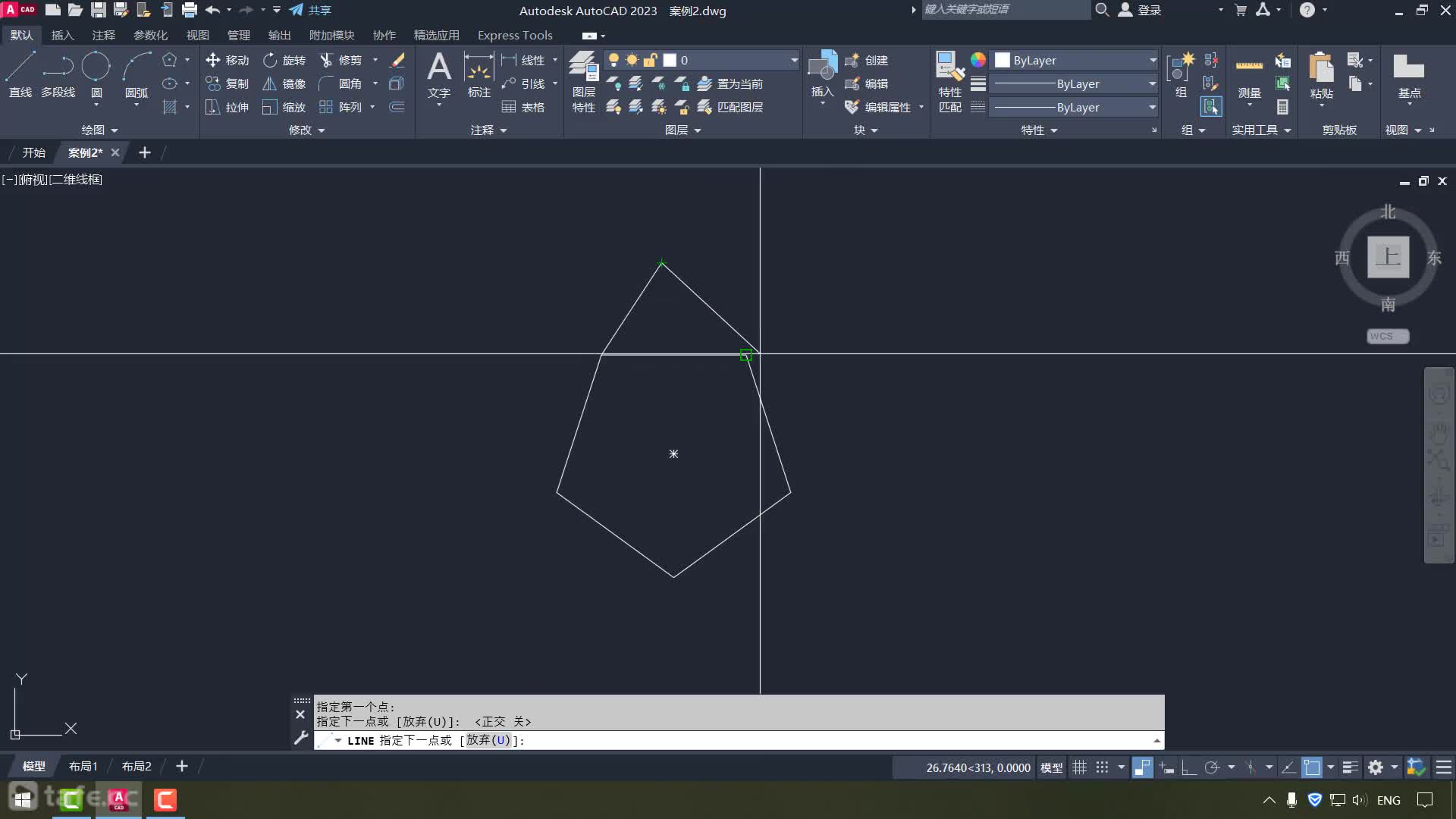Viewport: 1456px width, 819px height.
Task: Toggle object snap tracking in status bar
Action: (x=1288, y=767)
